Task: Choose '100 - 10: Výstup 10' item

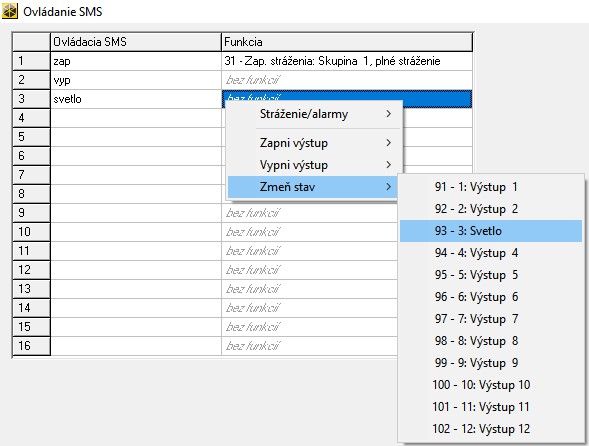Action: (491, 385)
